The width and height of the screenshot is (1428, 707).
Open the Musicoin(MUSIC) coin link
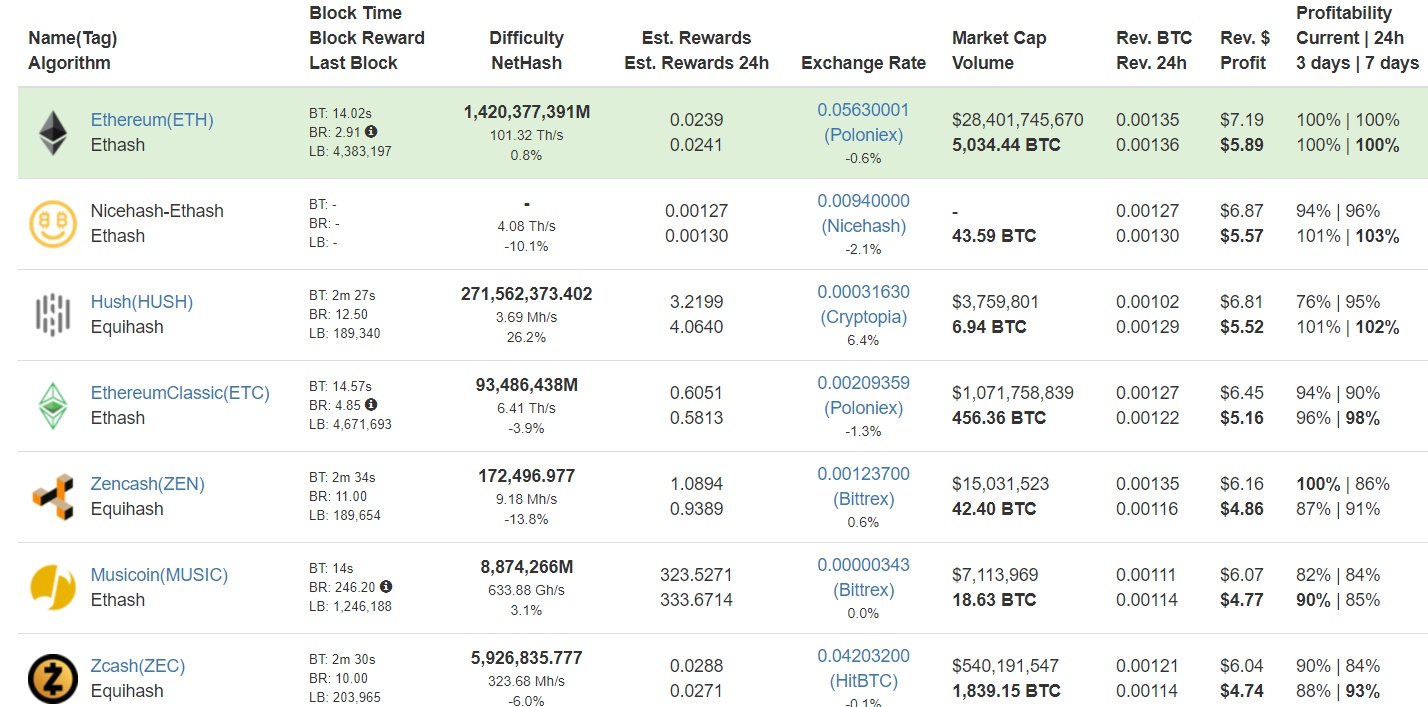(159, 575)
